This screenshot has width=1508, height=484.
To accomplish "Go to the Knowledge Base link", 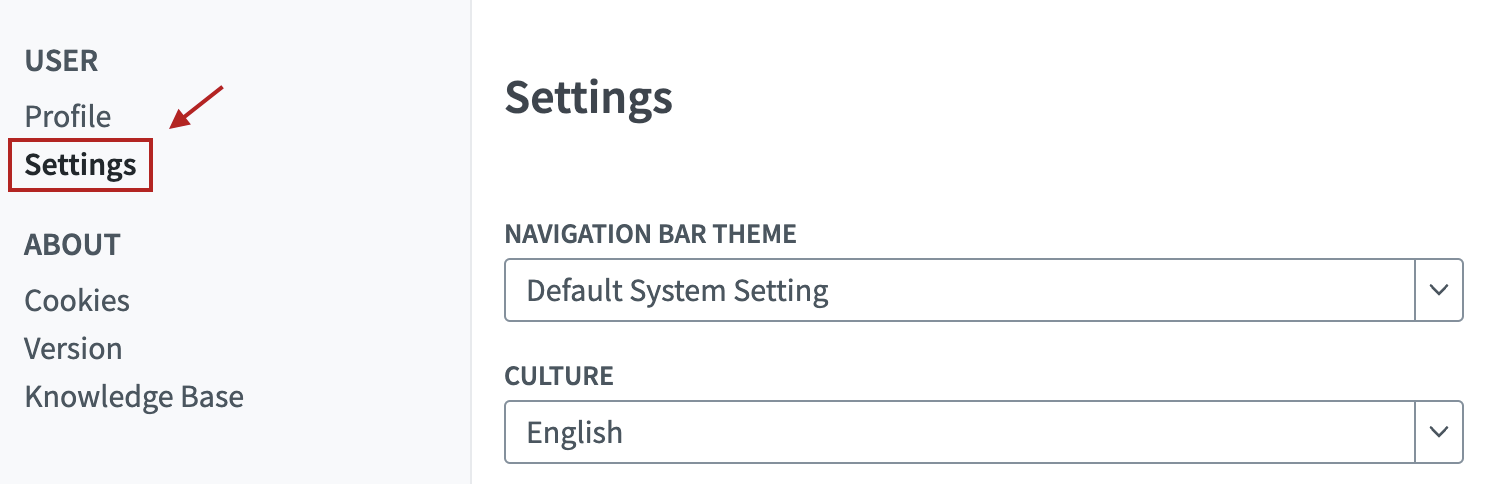I will [x=134, y=397].
